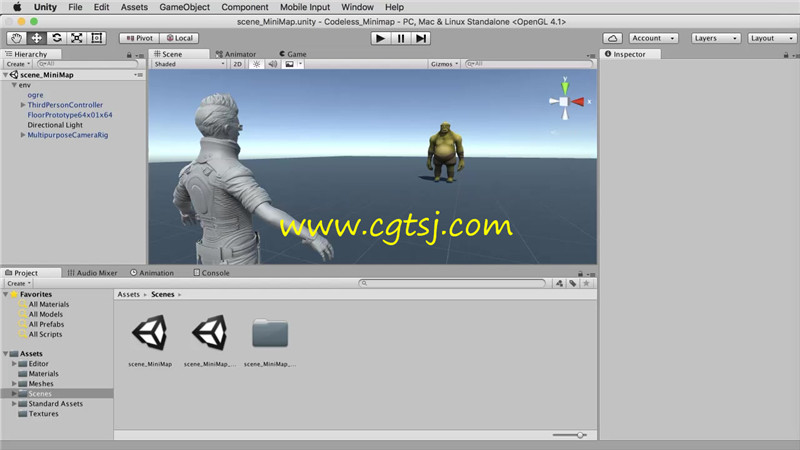800x450 pixels.
Task: Collapse the env object
Action: (x=14, y=85)
